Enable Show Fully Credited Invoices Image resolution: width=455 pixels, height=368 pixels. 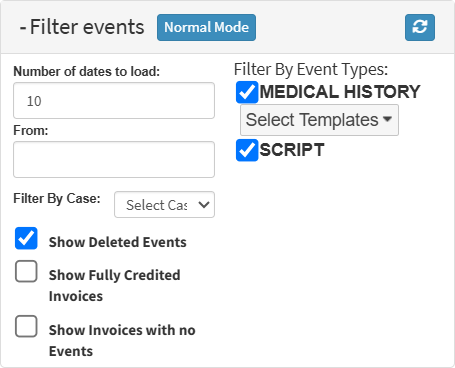(x=26, y=271)
